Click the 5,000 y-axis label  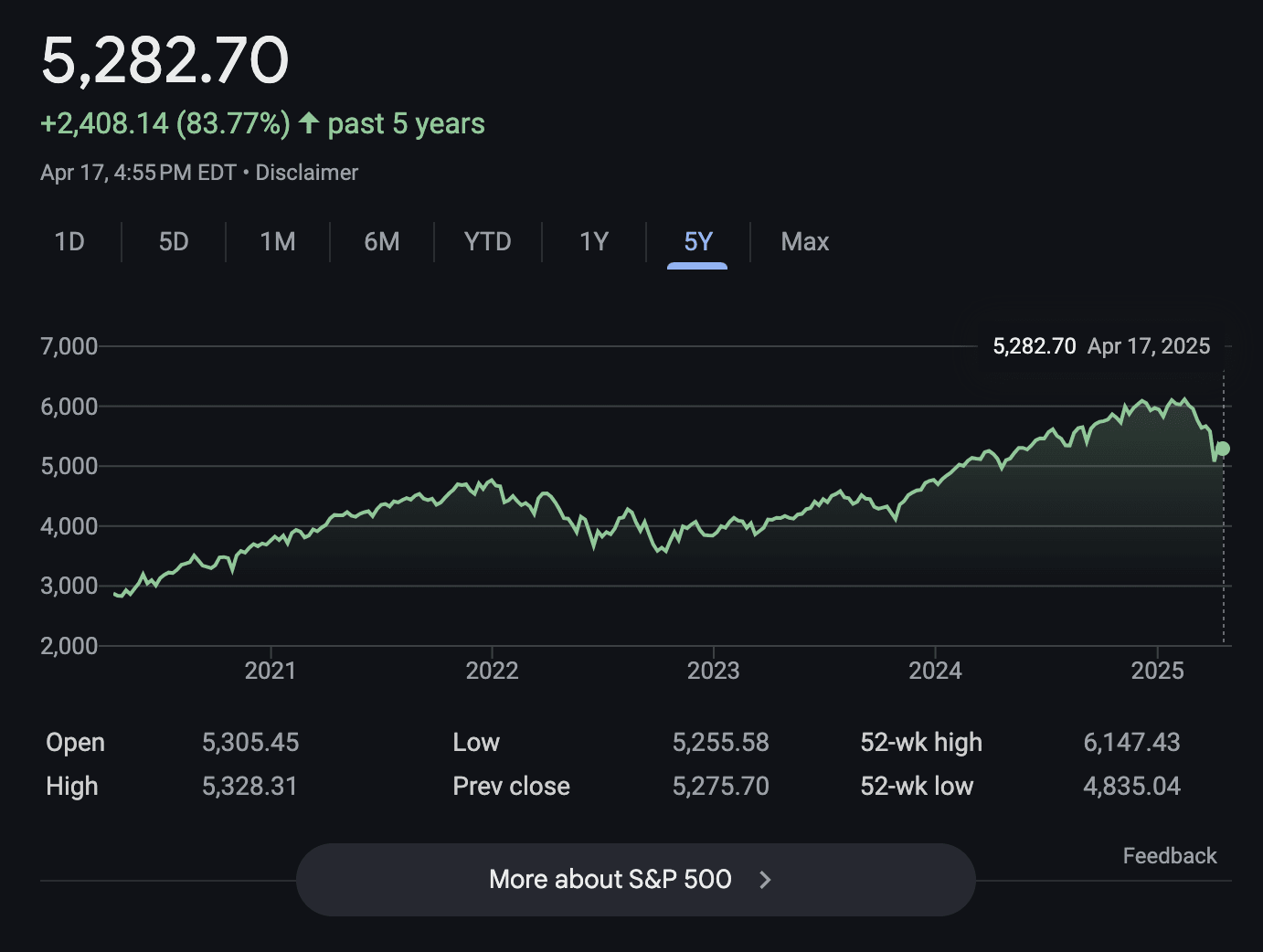click(69, 466)
